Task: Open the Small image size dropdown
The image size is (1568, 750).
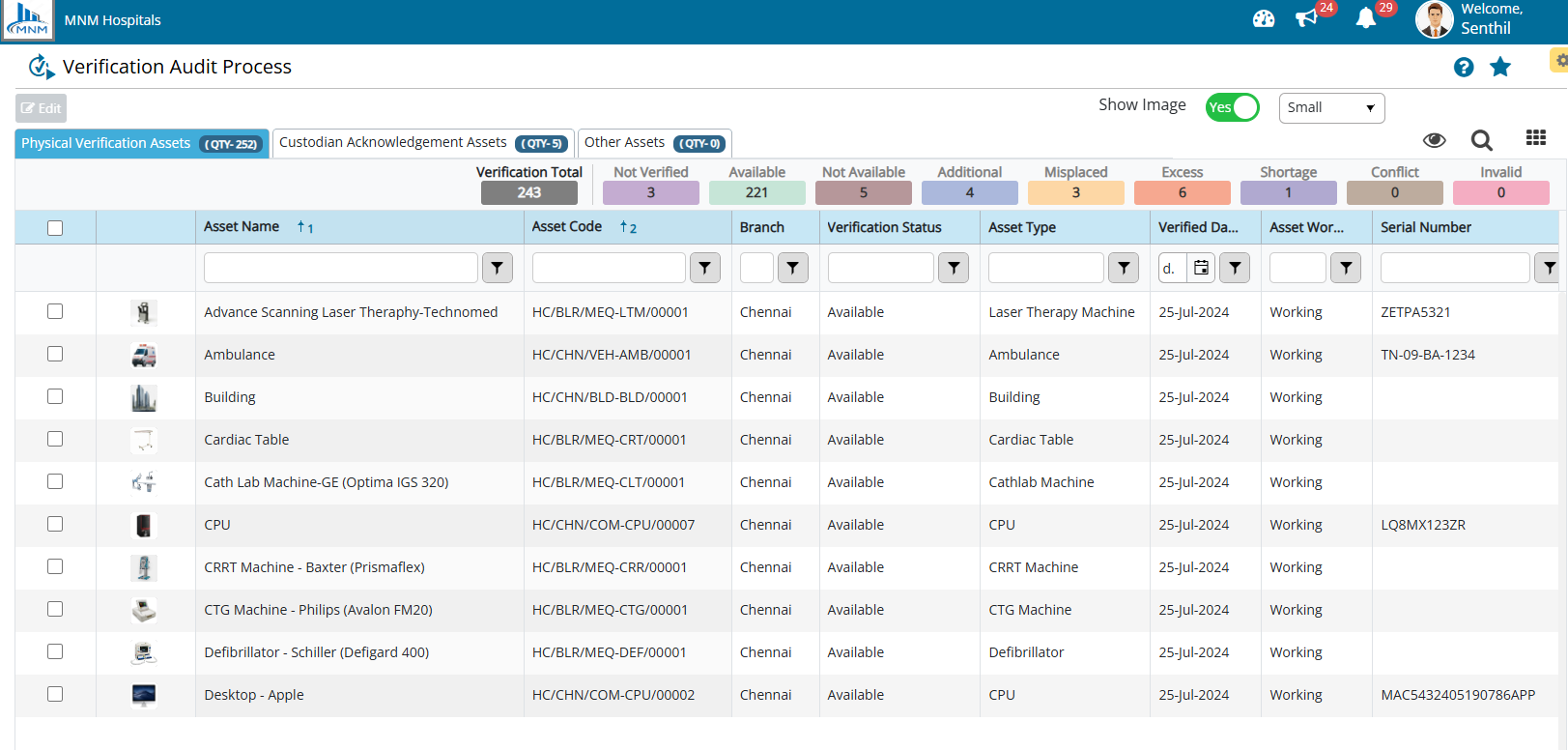Action: tap(1331, 107)
